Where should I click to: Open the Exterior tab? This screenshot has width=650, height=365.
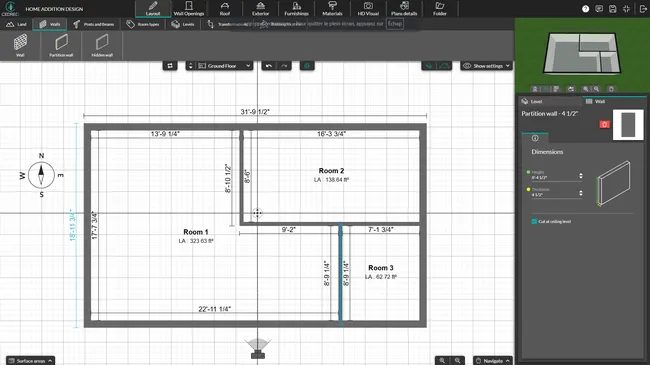260,8
